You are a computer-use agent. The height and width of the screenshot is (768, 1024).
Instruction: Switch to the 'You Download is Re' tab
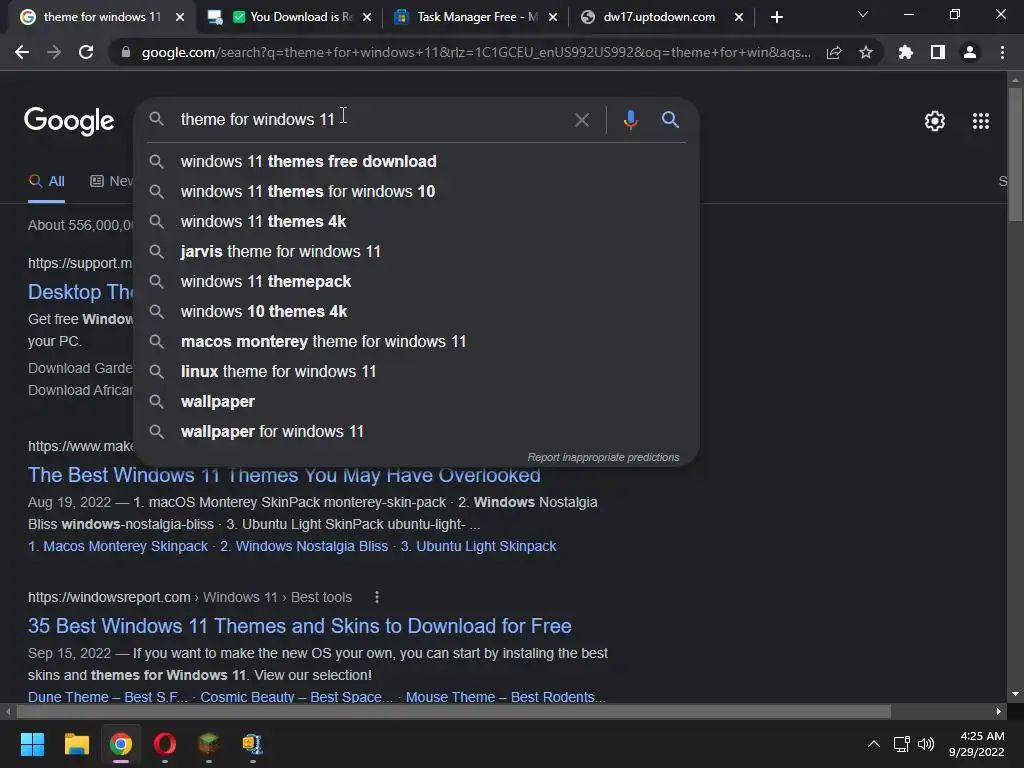tap(289, 17)
